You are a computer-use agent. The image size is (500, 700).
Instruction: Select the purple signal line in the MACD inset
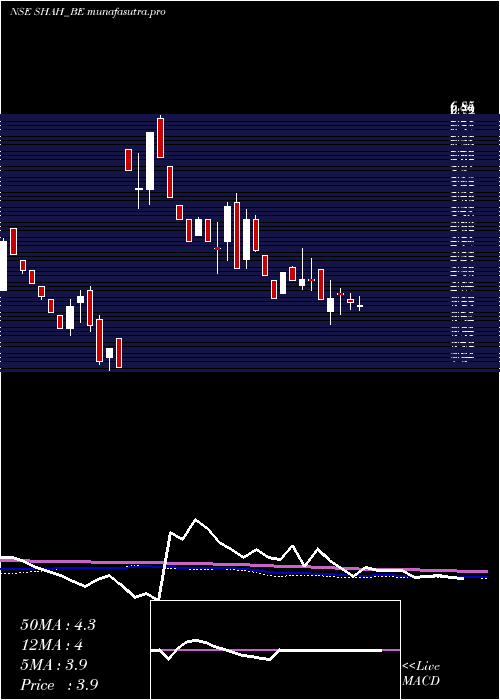click(x=275, y=650)
